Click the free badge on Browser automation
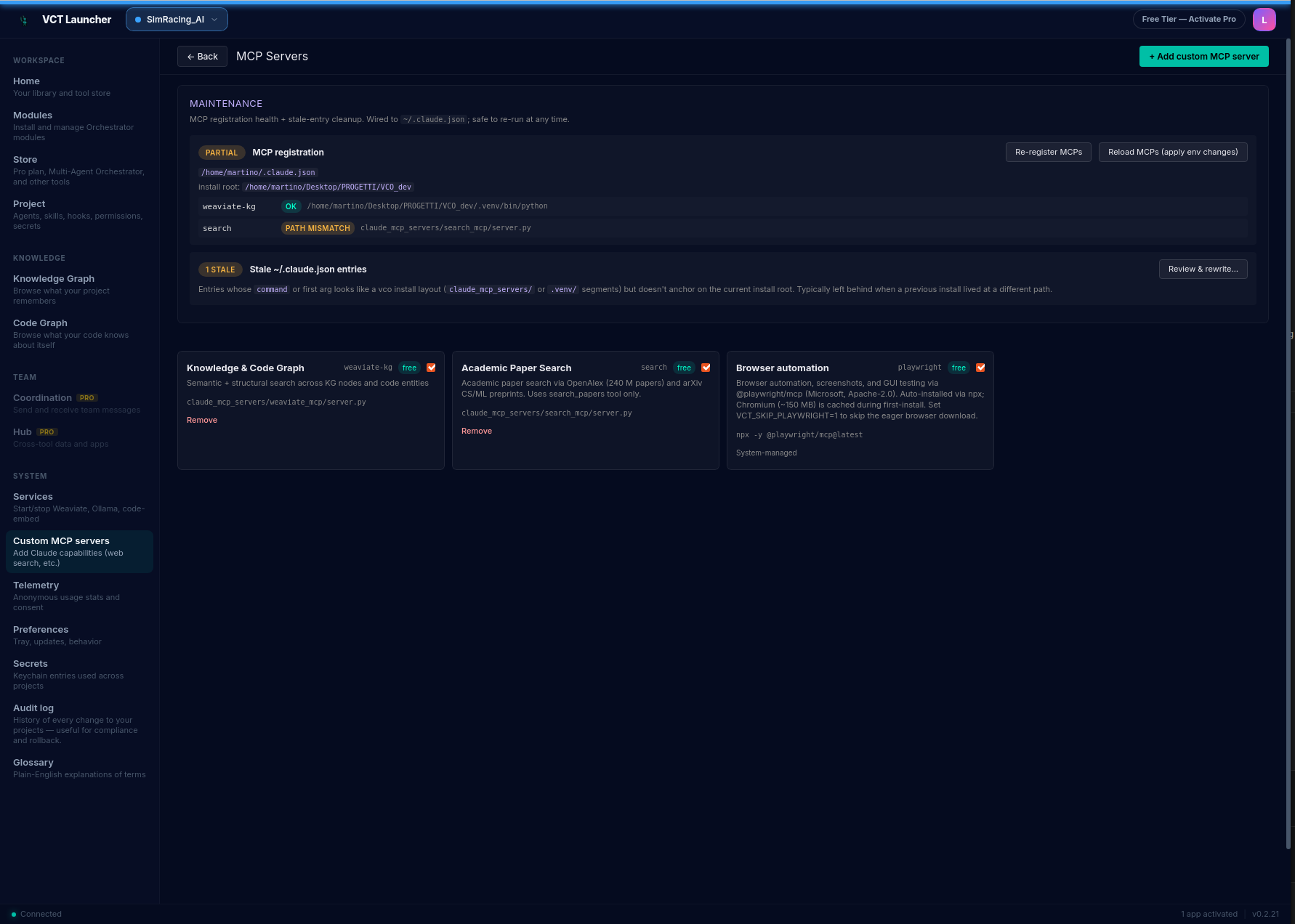The width and height of the screenshot is (1295, 924). (959, 368)
